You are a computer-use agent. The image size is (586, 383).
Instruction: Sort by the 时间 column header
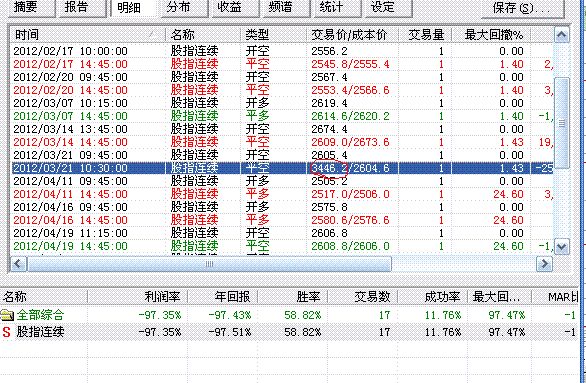click(87, 35)
